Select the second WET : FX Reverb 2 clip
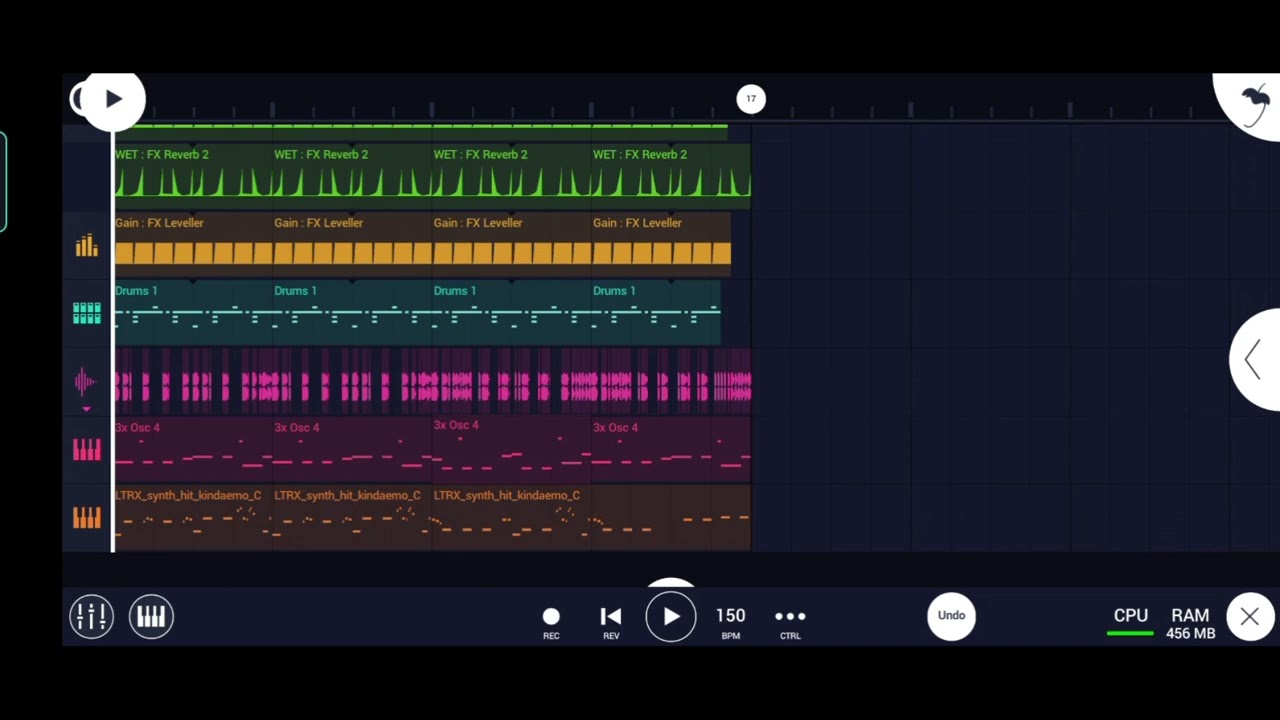Viewport: 1280px width, 720px height. point(352,175)
